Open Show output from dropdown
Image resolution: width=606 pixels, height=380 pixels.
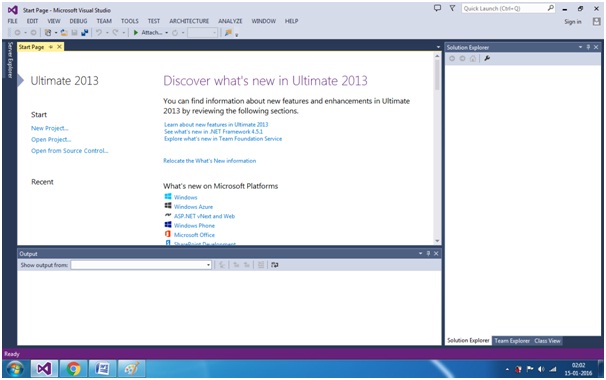[208, 265]
